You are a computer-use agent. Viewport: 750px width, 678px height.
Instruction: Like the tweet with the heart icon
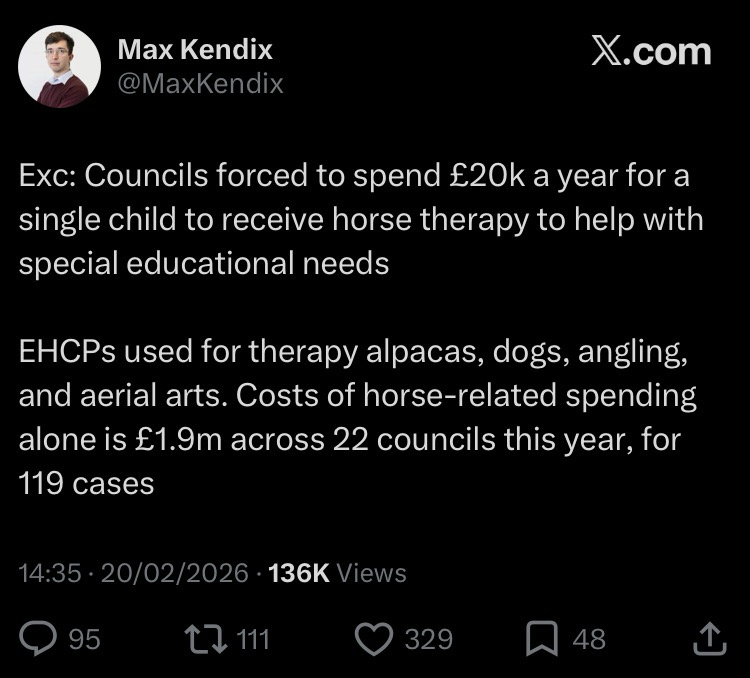[x=375, y=638]
